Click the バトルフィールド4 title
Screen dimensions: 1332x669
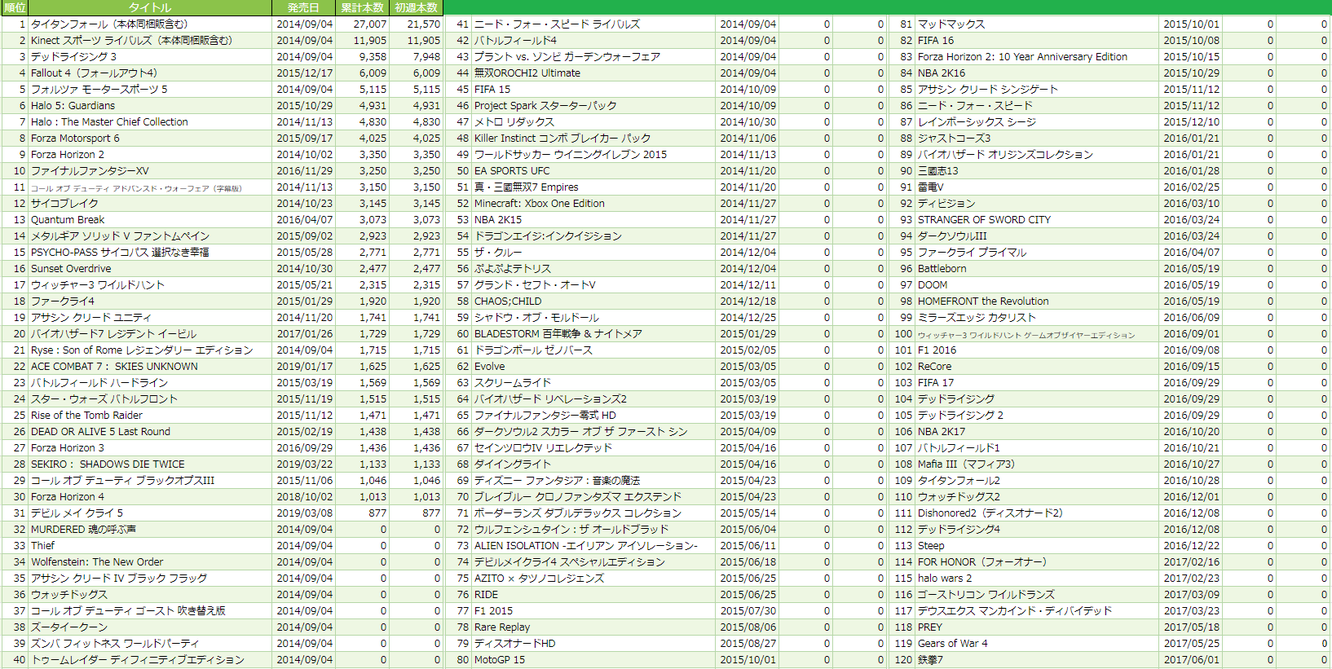pyautogui.click(x=514, y=40)
